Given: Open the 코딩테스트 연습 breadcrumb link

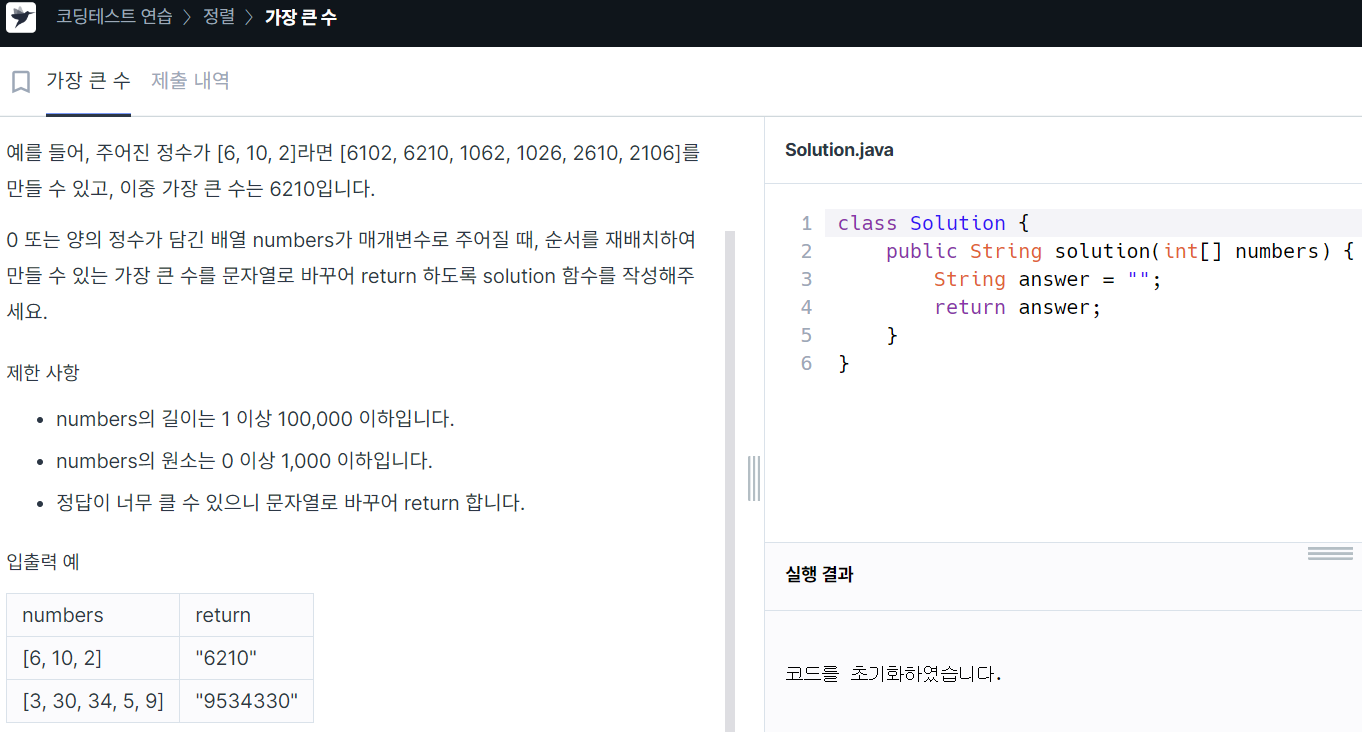Looking at the screenshot, I should click(114, 18).
